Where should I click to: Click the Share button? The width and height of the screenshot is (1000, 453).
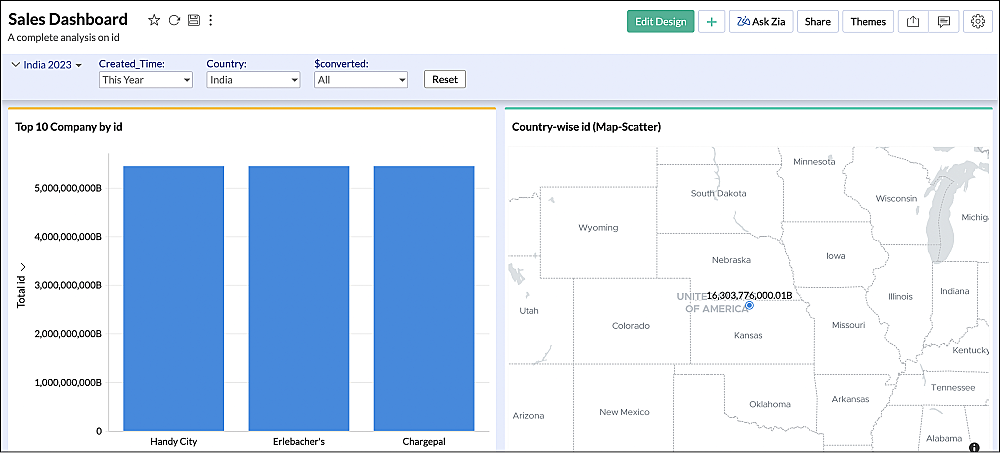coord(818,22)
